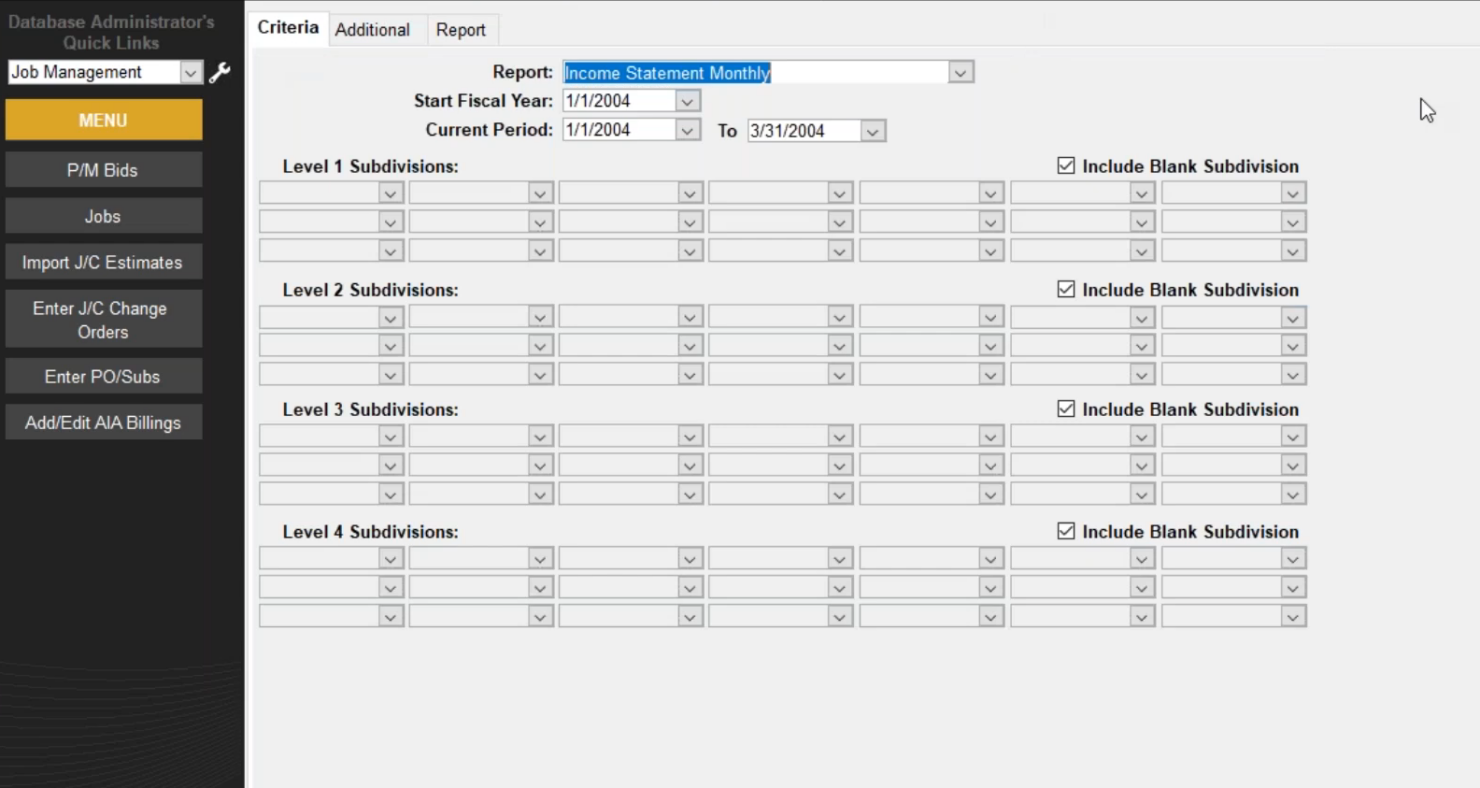Image resolution: width=1480 pixels, height=788 pixels.
Task: Disable Include Blank Subdivision for Level 2
Action: (x=1066, y=288)
